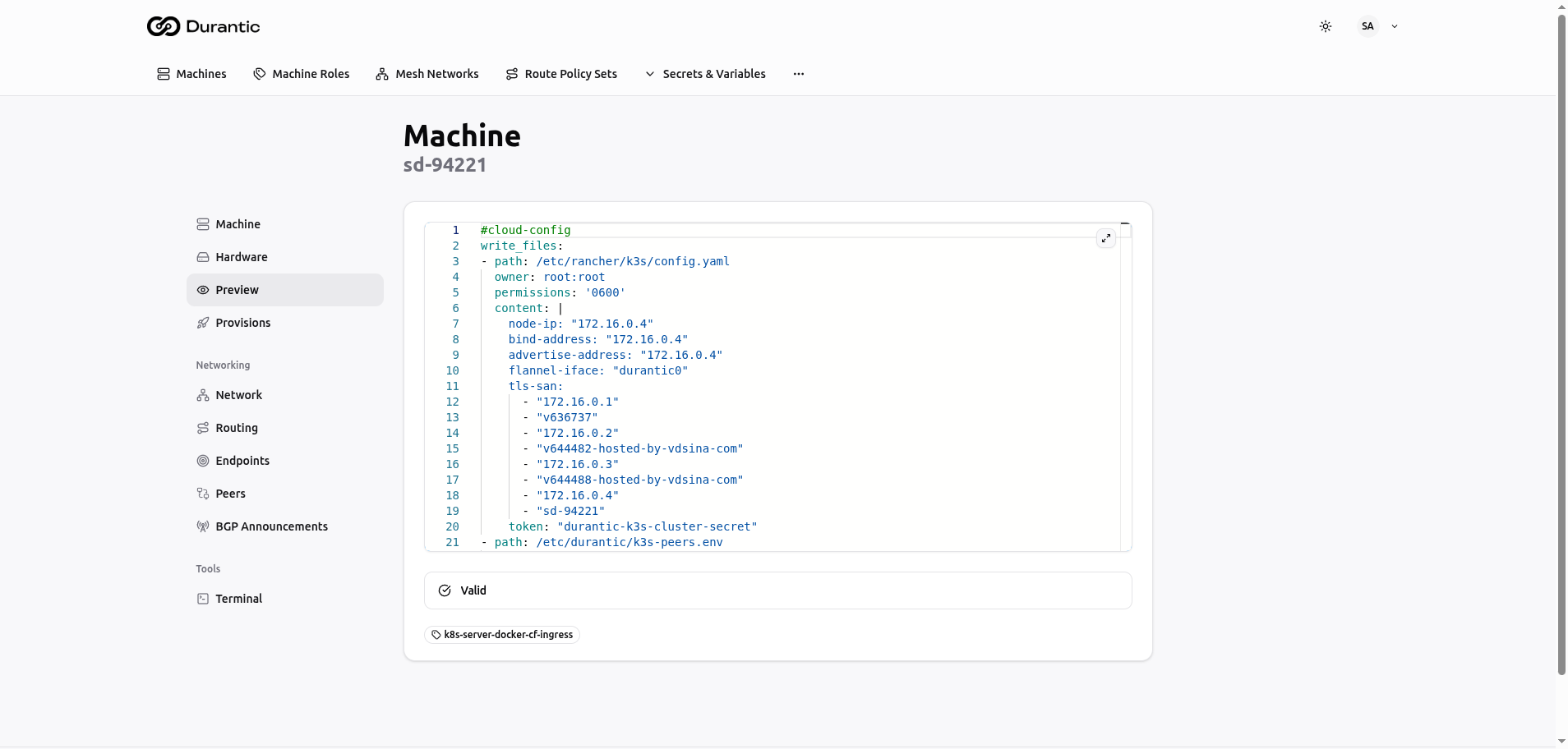The image size is (1568, 749).
Task: Open the Terminal tool icon
Action: (203, 599)
